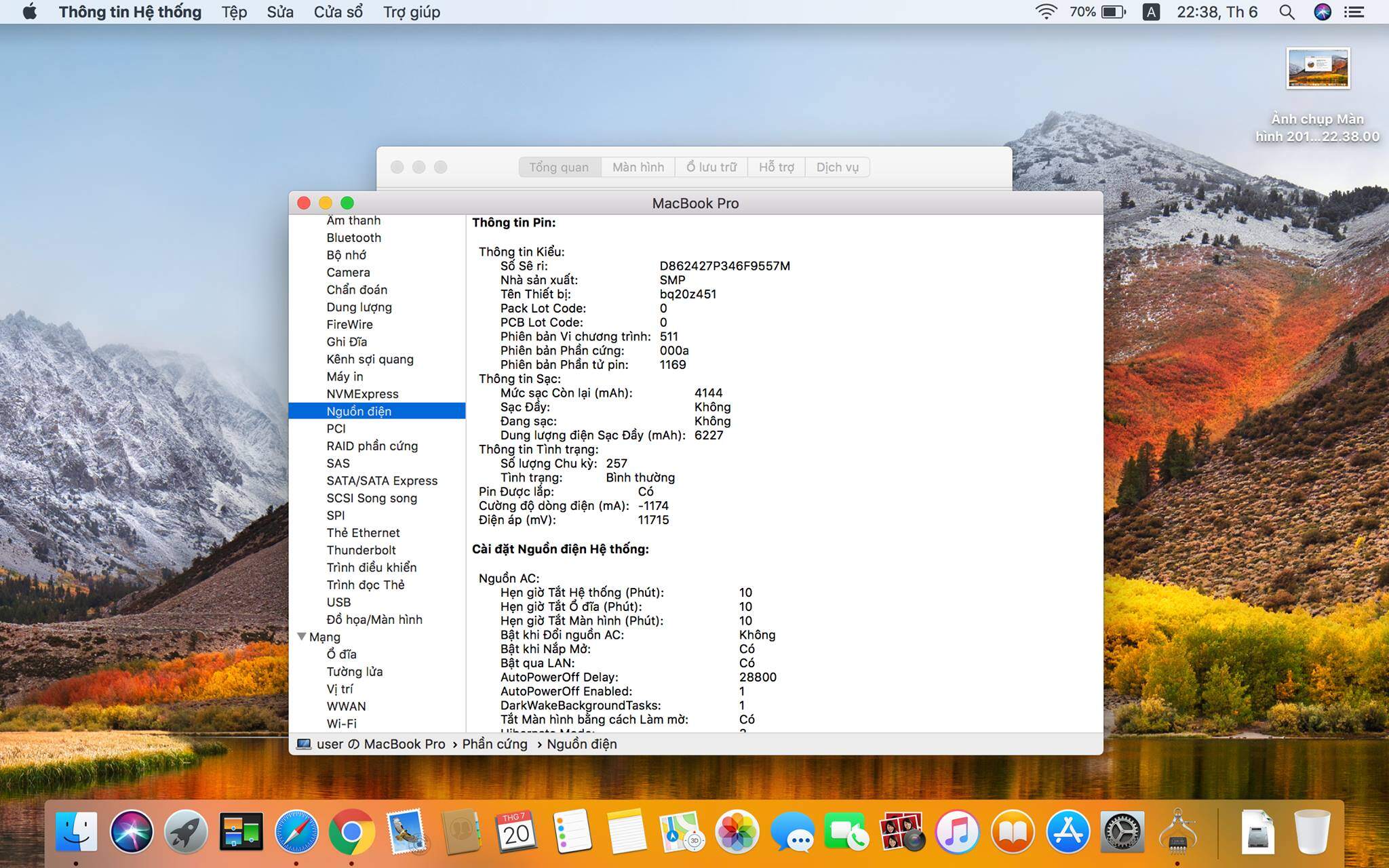
Task: Switch to the Ổ lưu trữ tab
Action: tap(711, 167)
